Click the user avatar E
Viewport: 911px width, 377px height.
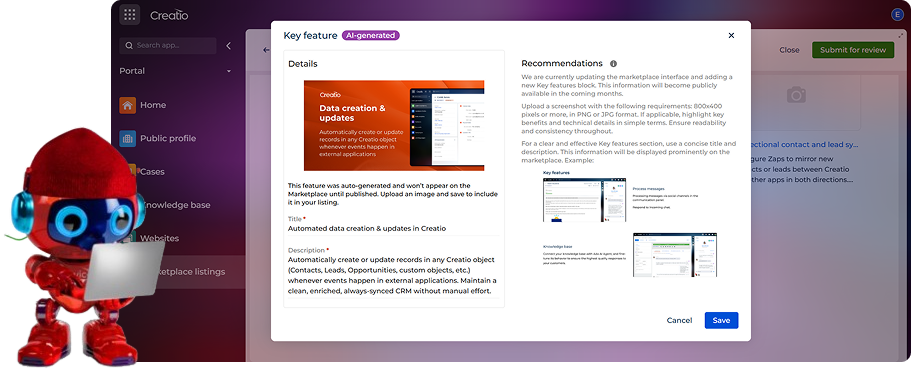(897, 15)
